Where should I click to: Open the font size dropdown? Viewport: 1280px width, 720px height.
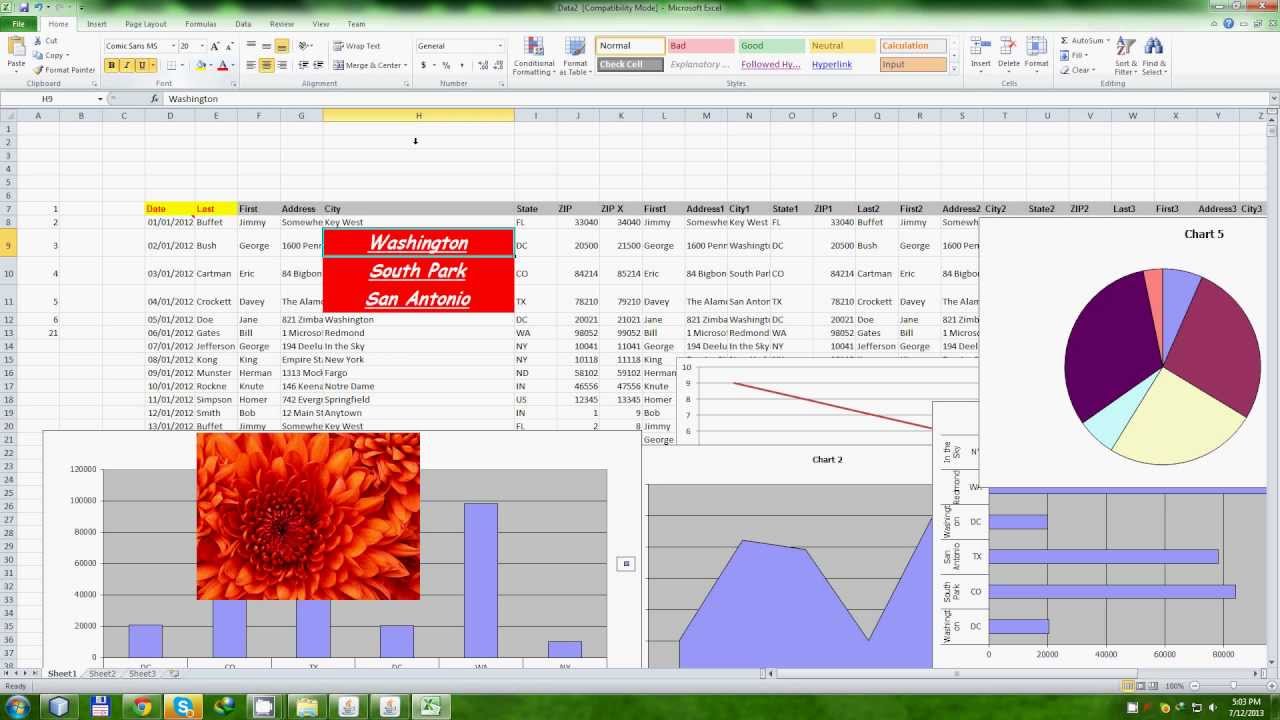(x=202, y=46)
